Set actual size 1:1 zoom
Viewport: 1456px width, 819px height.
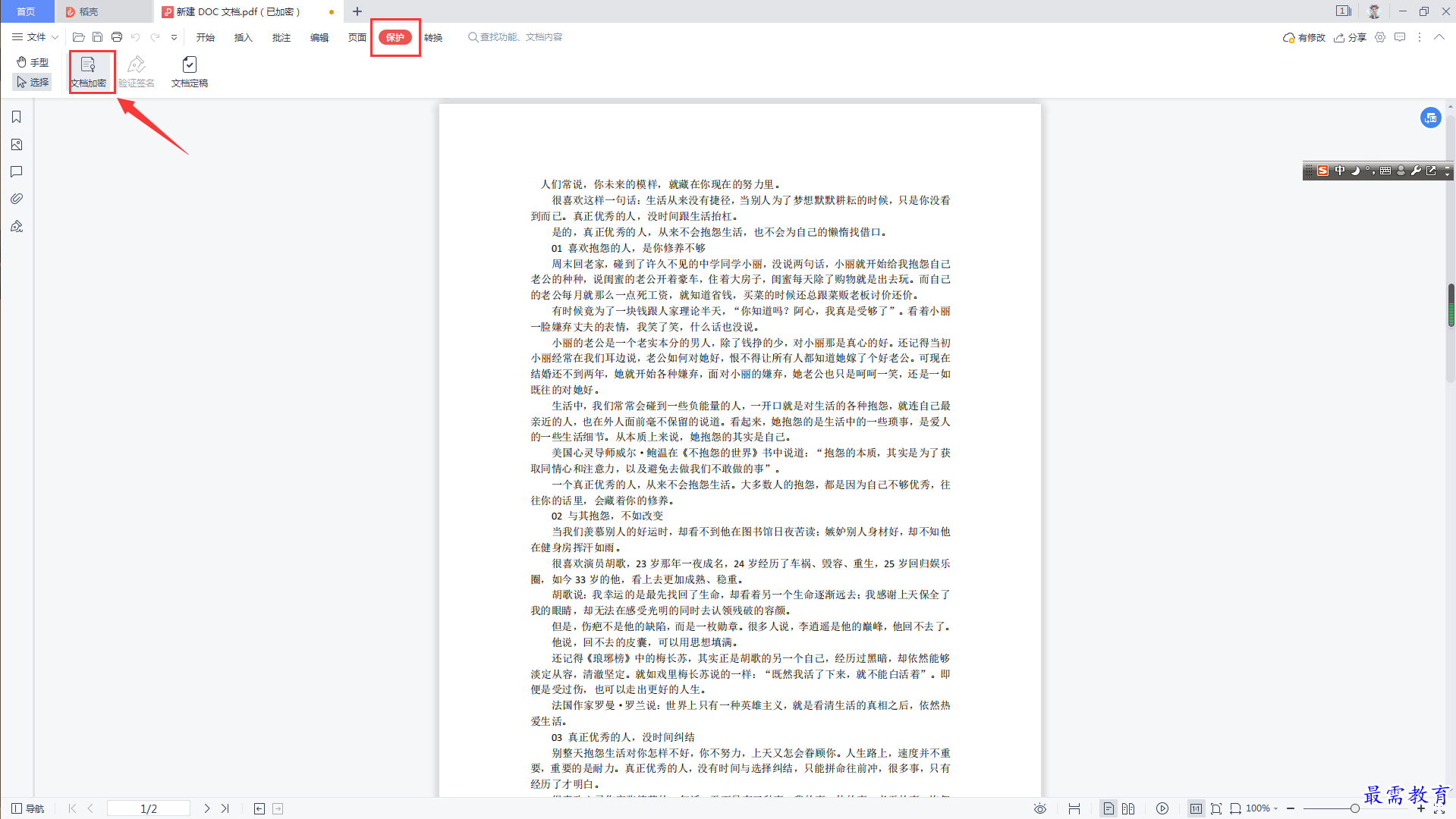point(1197,808)
